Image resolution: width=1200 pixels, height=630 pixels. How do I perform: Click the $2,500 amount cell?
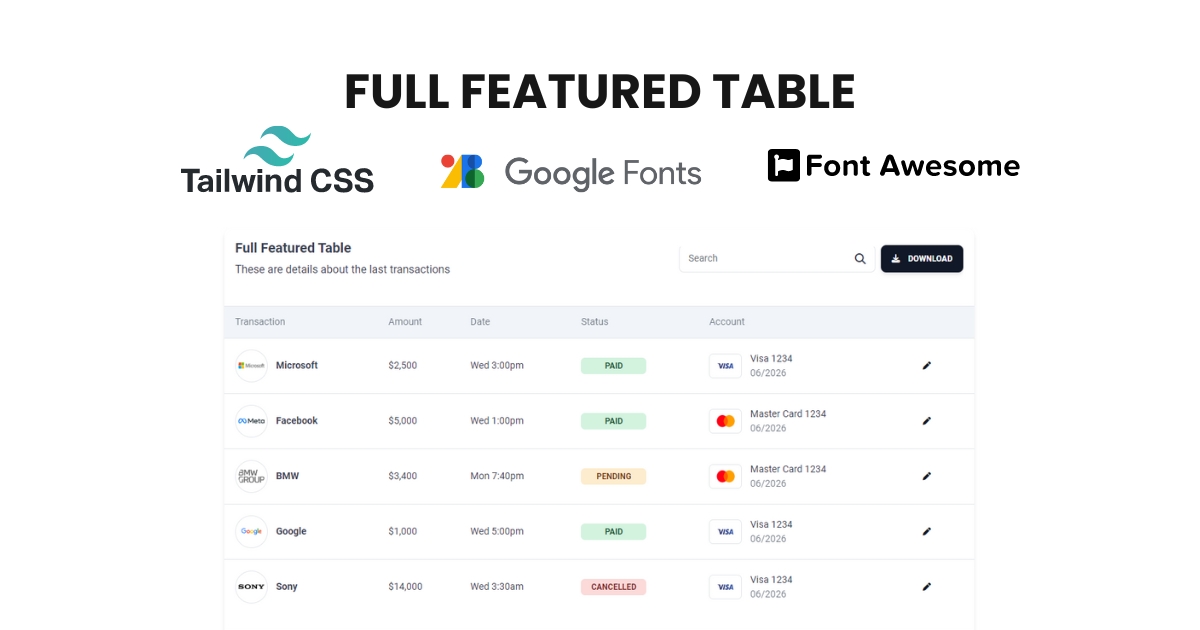pyautogui.click(x=403, y=366)
